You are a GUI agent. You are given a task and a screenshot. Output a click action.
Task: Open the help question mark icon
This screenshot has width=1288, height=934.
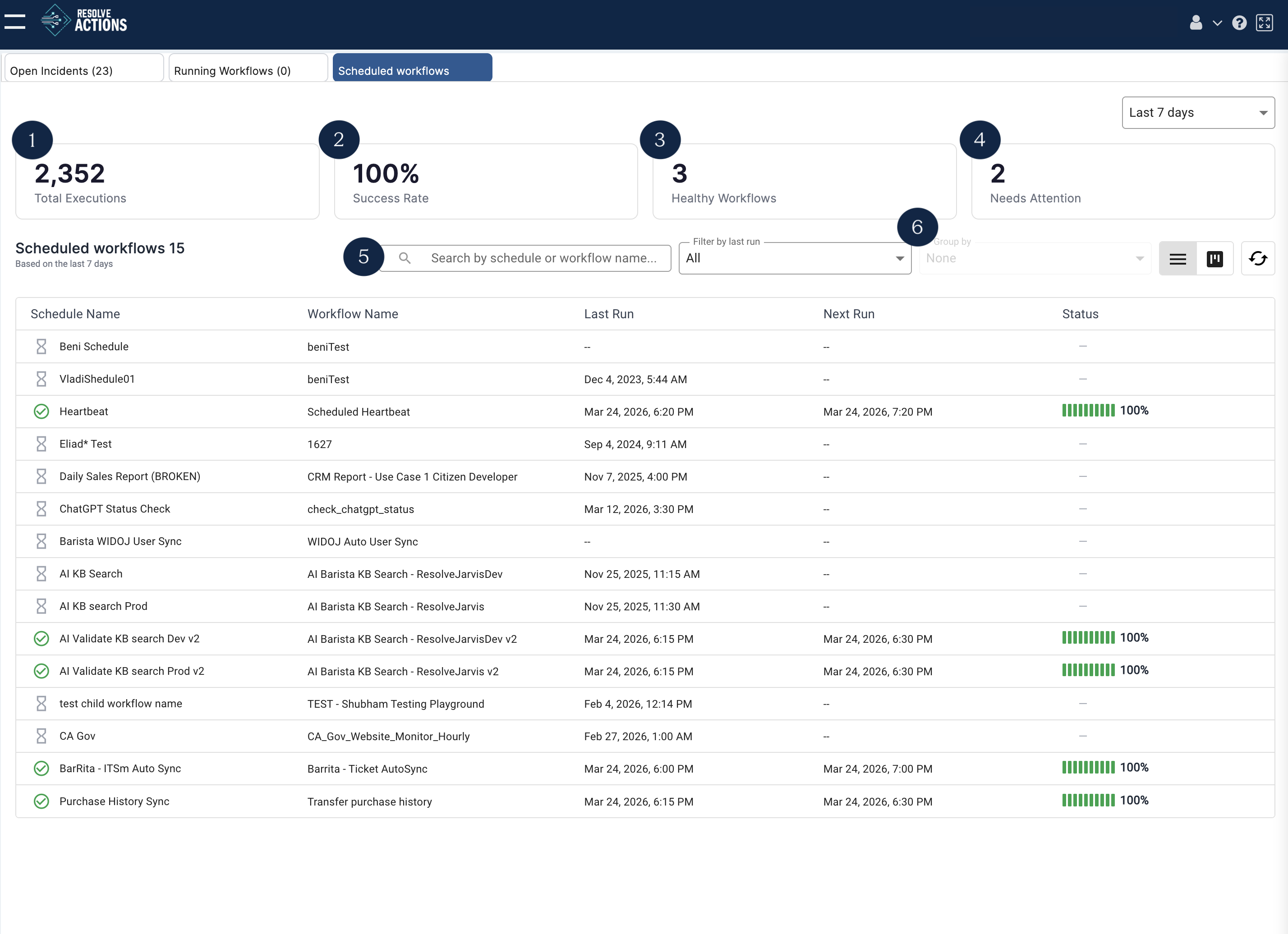[1239, 23]
